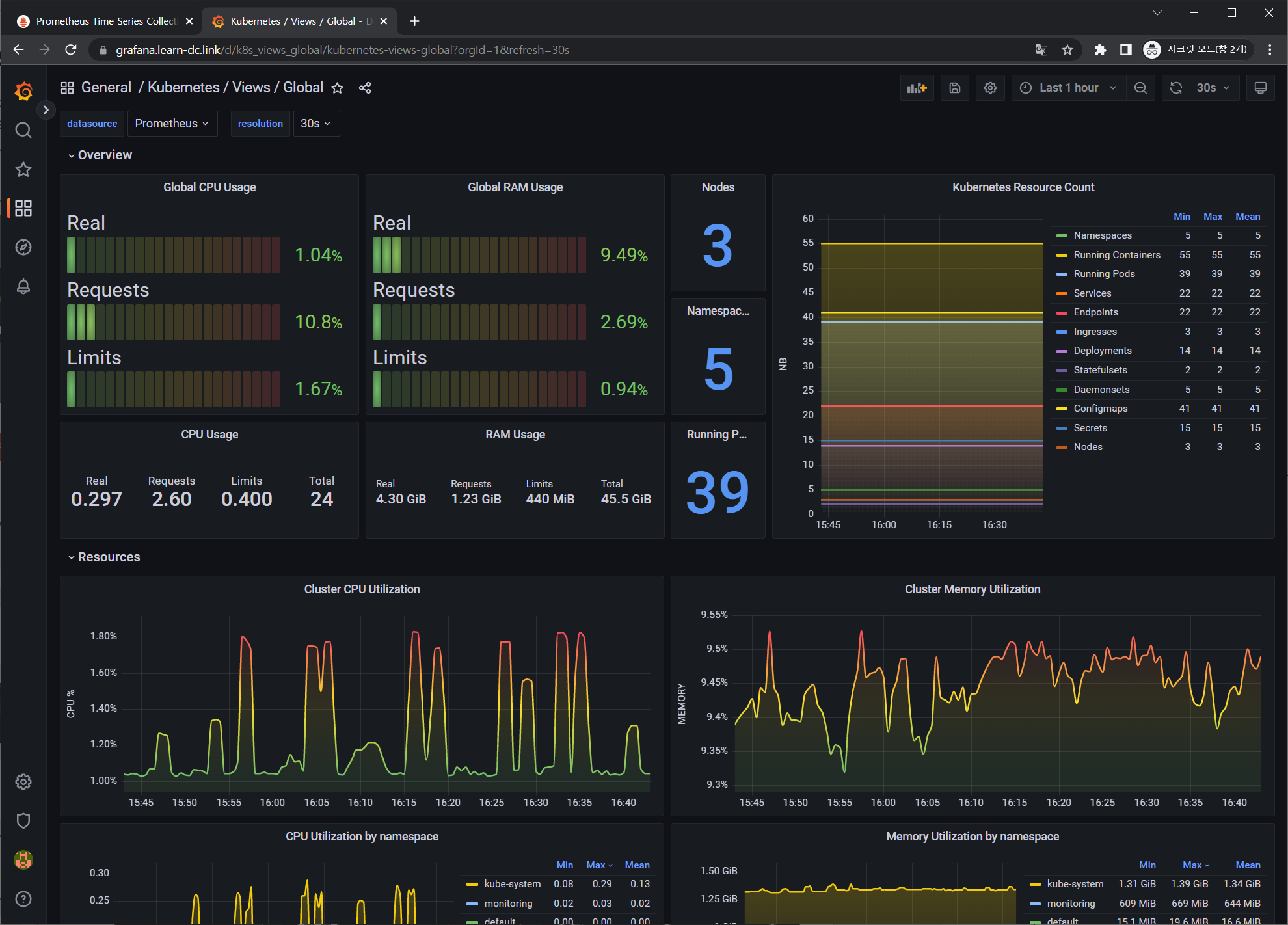The height and width of the screenshot is (925, 1288).
Task: Toggle Running Pods series in legend
Action: 1104,274
